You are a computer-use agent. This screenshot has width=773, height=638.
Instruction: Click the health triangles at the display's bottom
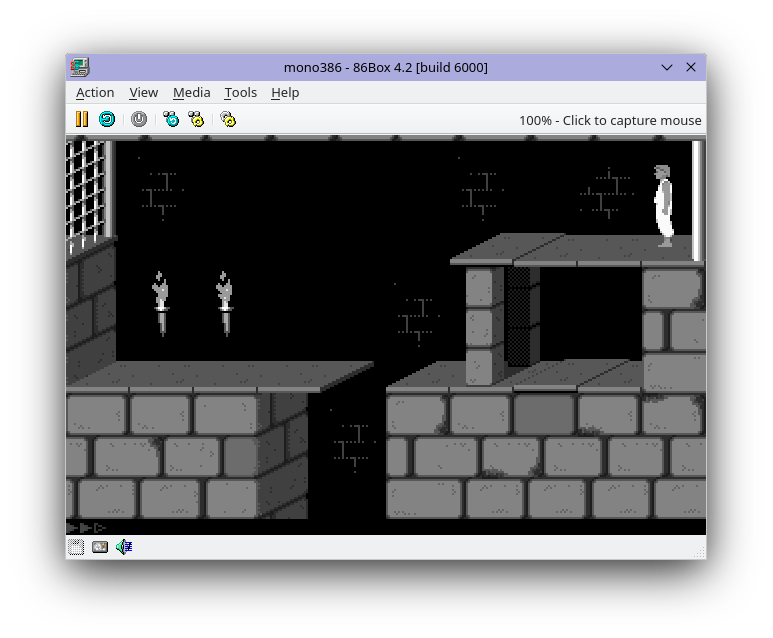(86, 528)
